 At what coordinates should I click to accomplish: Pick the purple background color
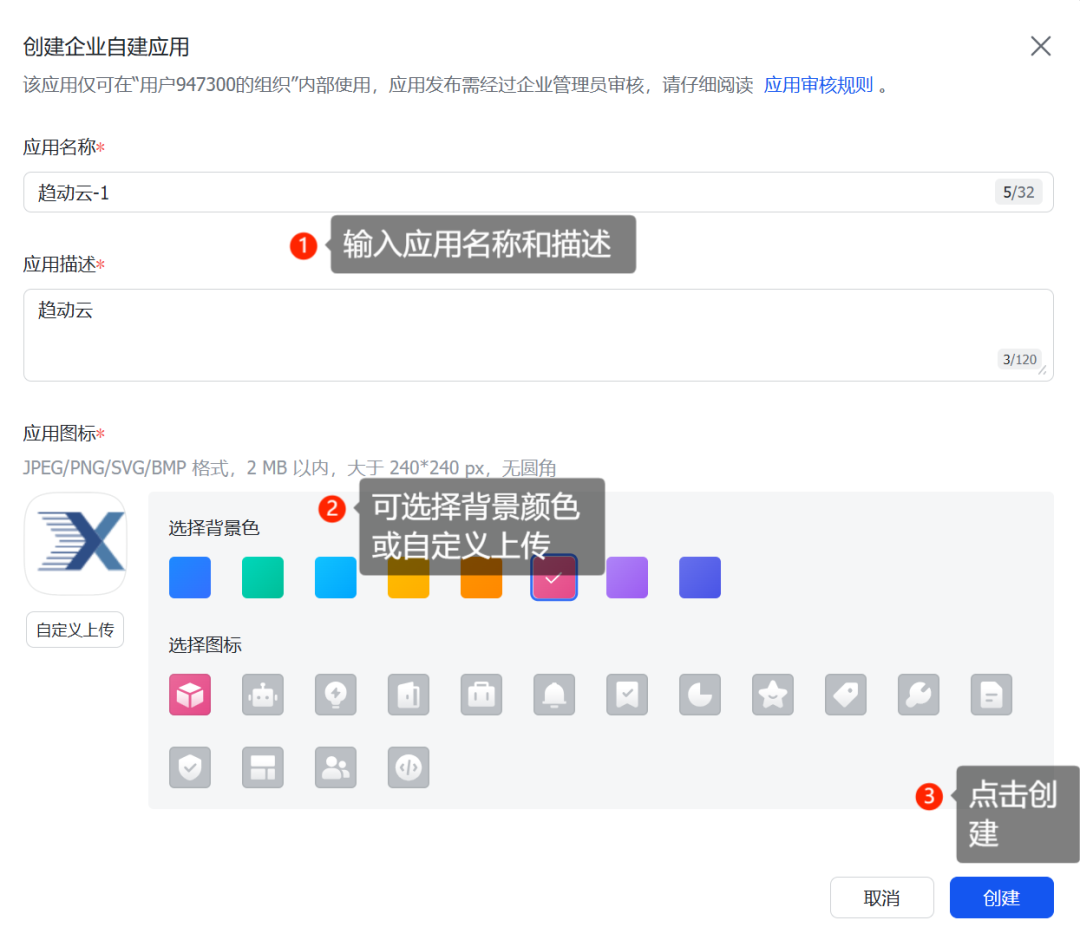click(x=627, y=577)
